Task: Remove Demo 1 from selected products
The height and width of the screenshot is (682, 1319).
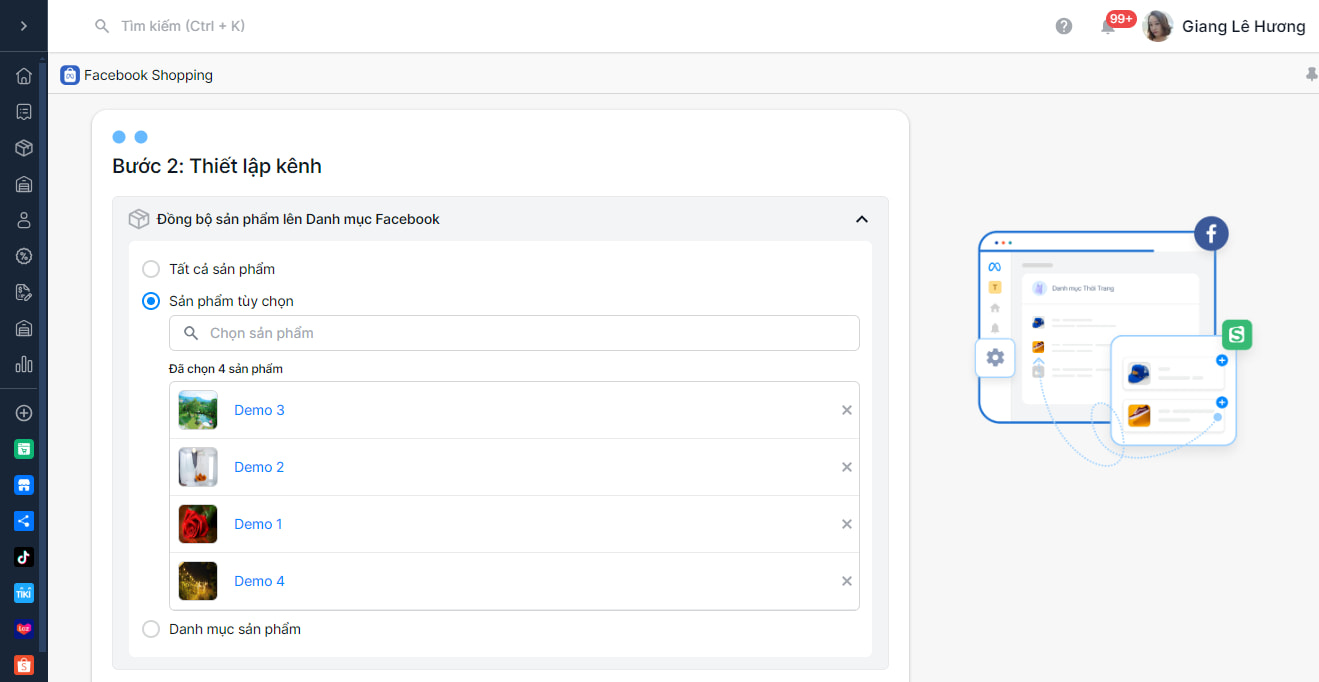Action: coord(846,524)
